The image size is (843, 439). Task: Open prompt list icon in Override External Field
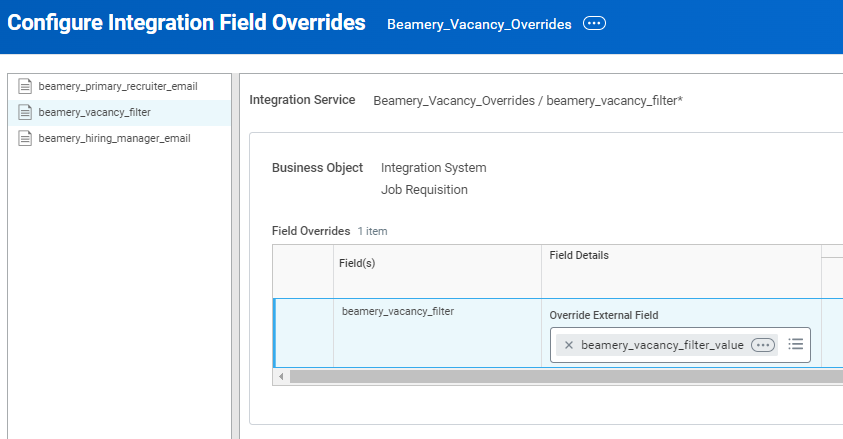tap(796, 344)
